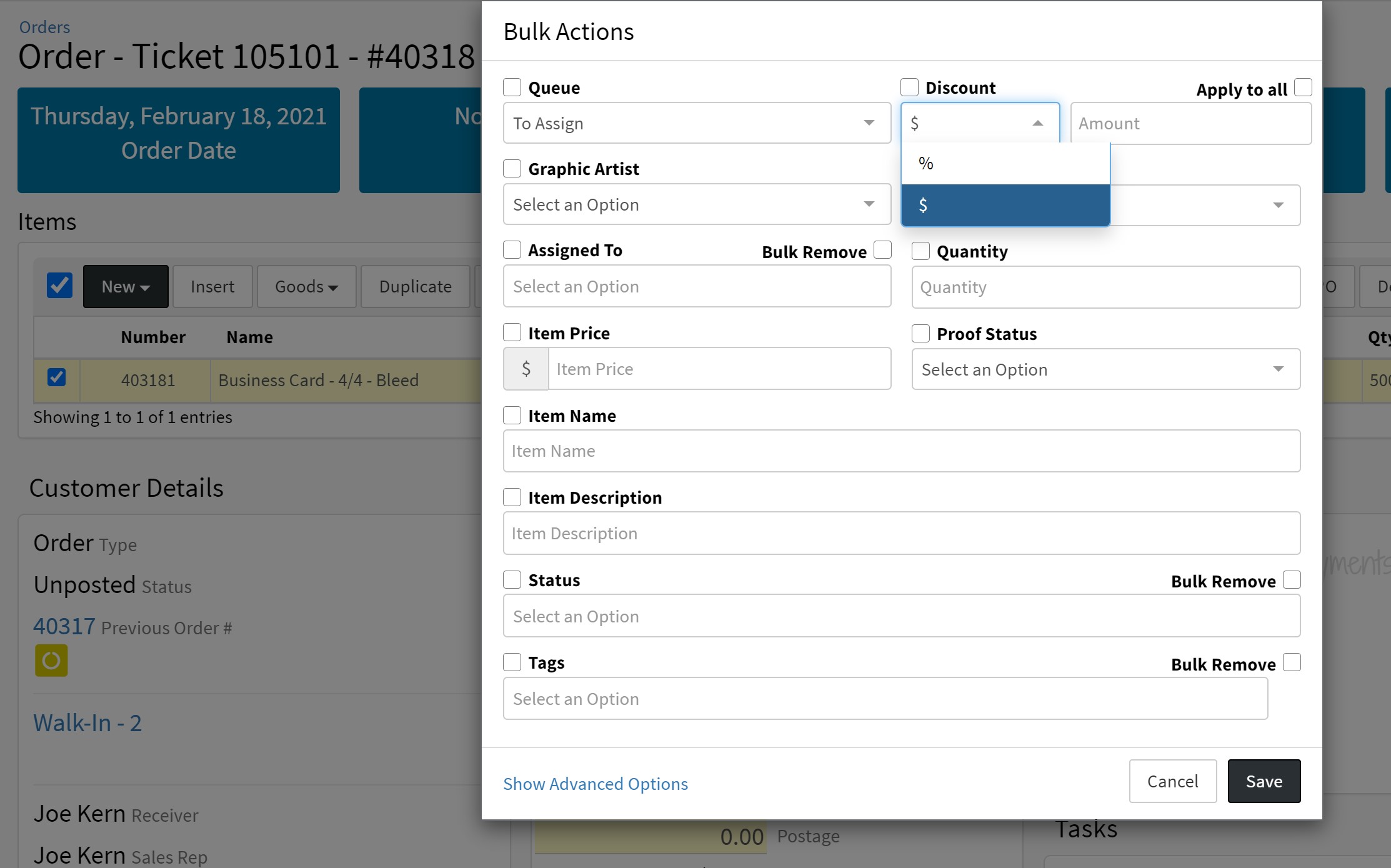The height and width of the screenshot is (868, 1391).
Task: Expand the Graphic Artist dropdown
Action: pyautogui.click(x=697, y=204)
